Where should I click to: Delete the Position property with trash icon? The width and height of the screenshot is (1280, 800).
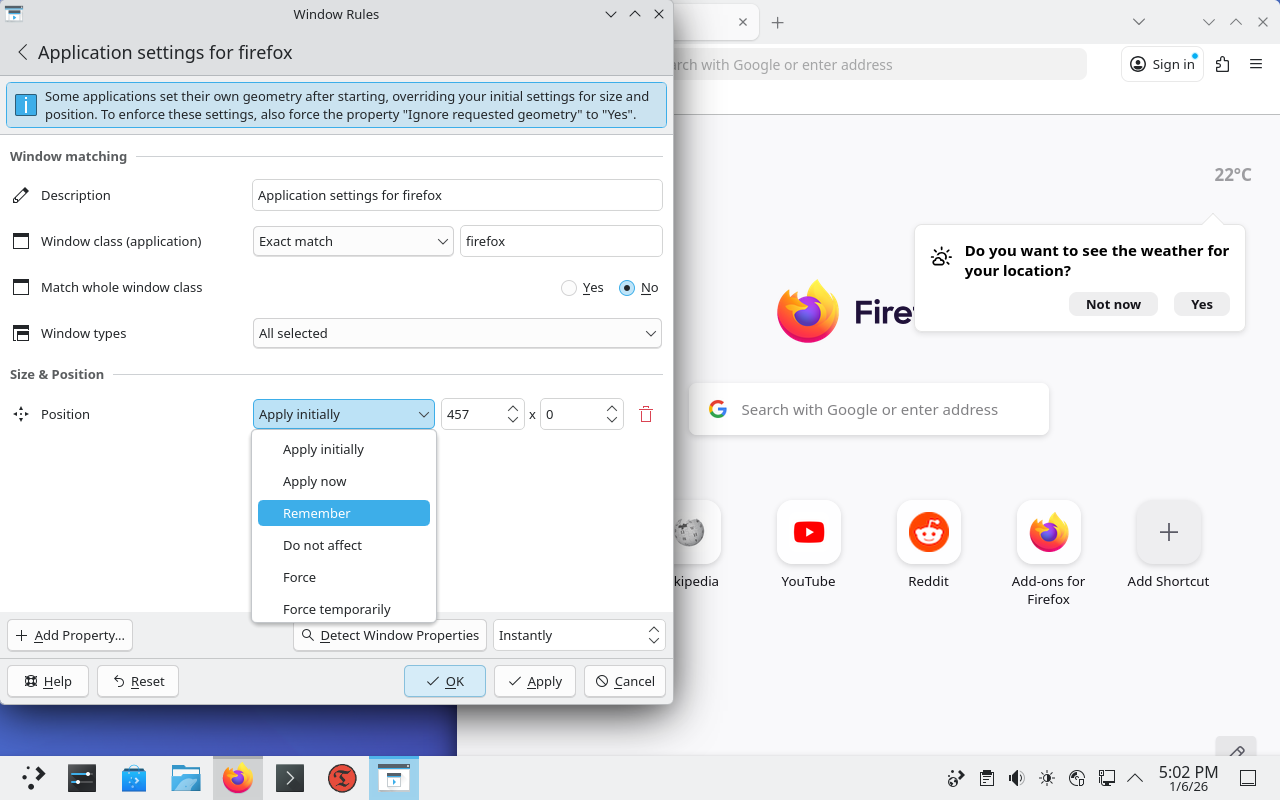[x=646, y=414]
